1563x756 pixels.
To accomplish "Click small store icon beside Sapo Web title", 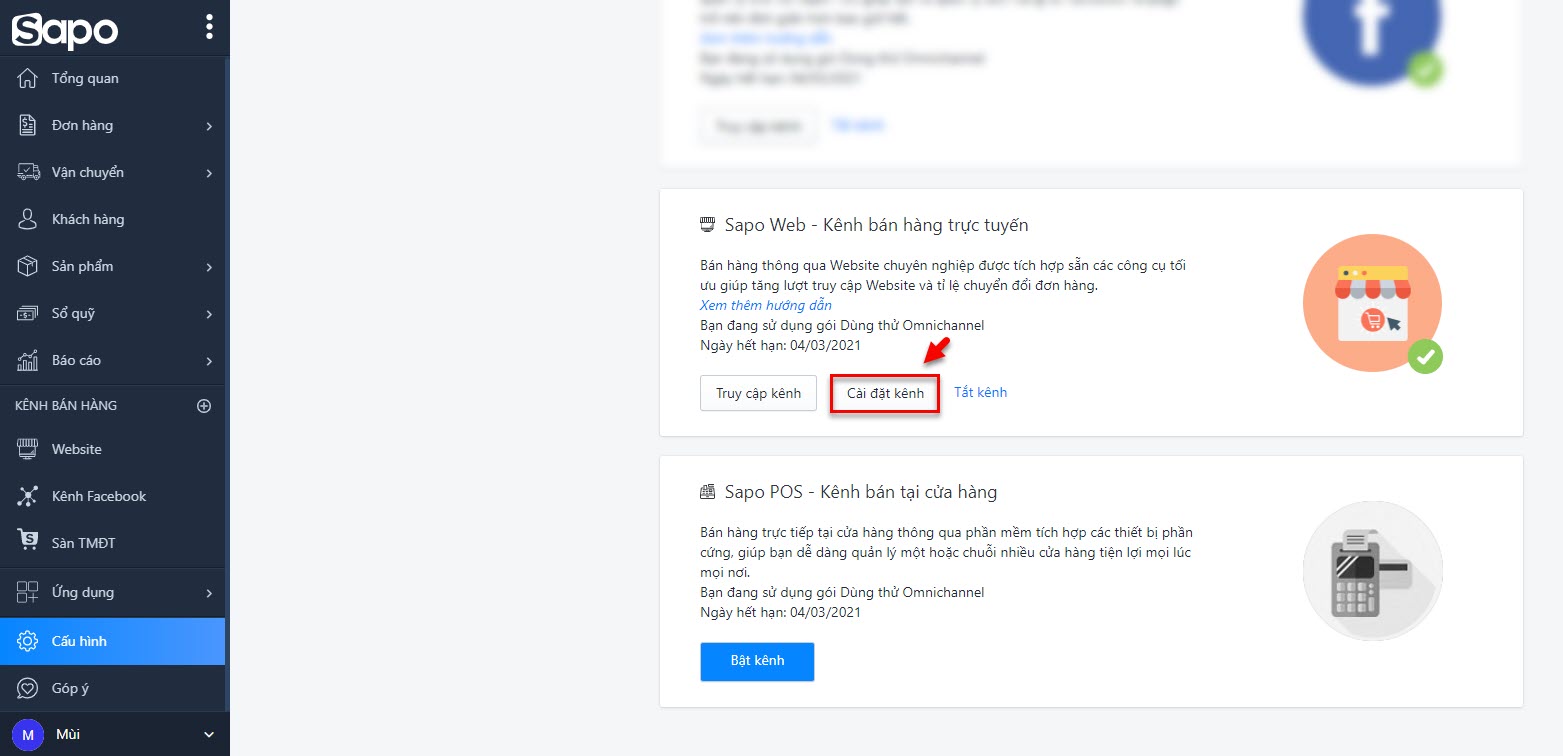I will click(708, 224).
